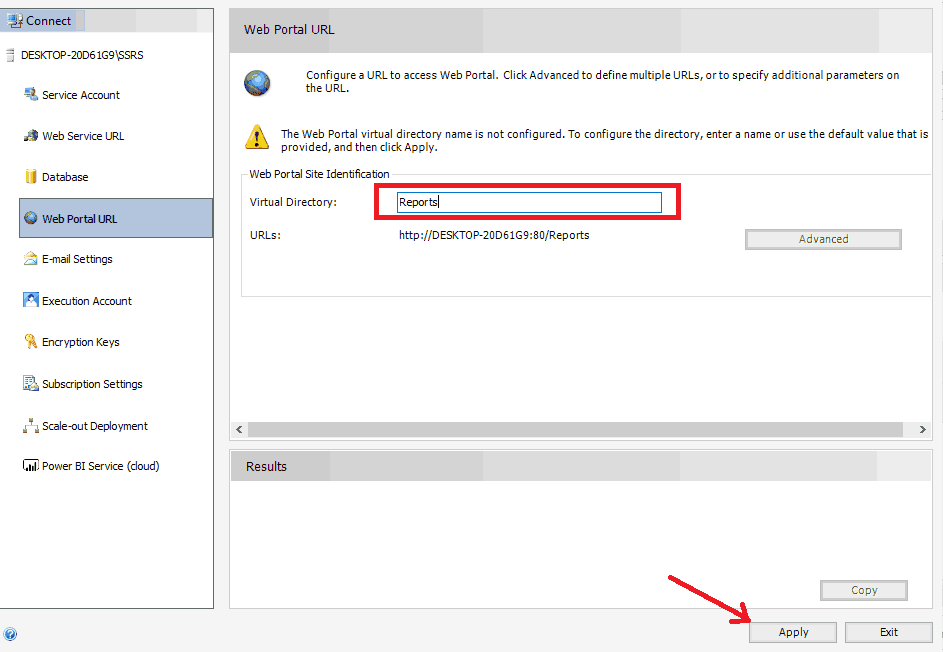Click the Execution Account icon
943x652 pixels.
[x=30, y=301]
